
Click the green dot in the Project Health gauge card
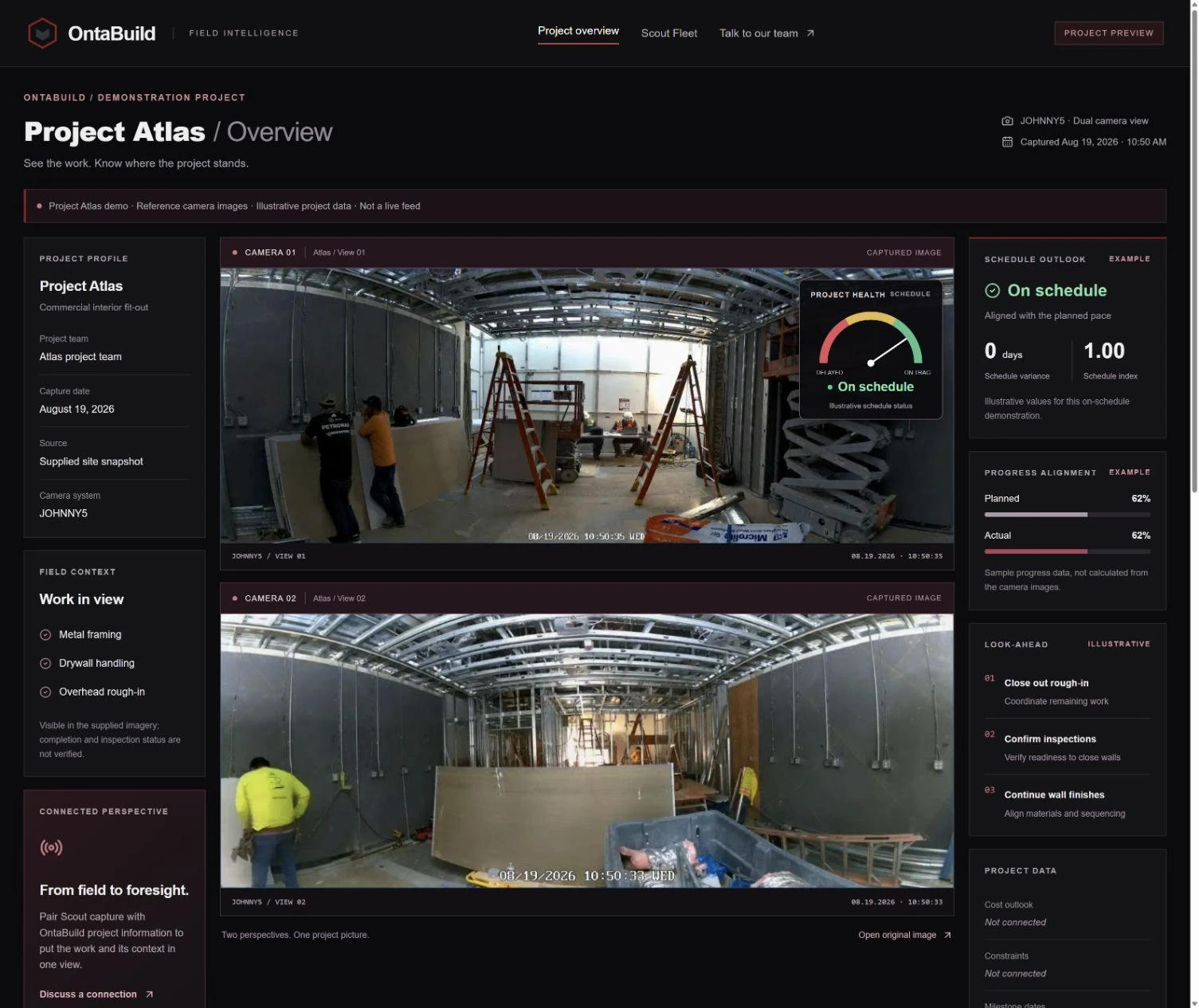click(x=830, y=387)
